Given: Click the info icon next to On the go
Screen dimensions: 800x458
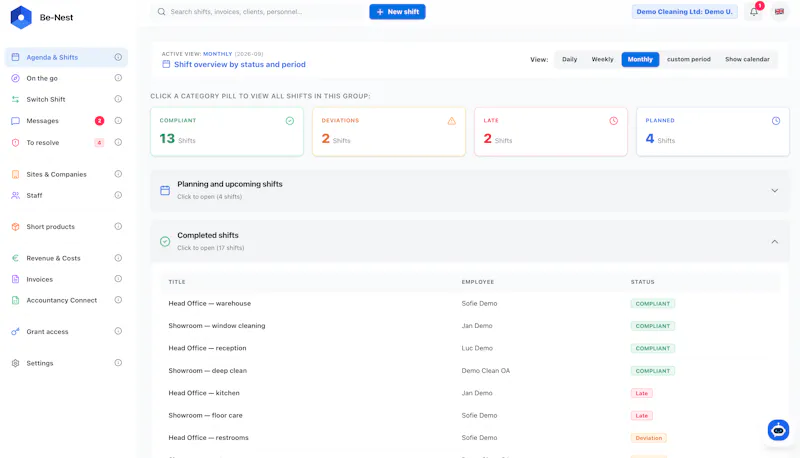Looking at the screenshot, I should tap(118, 78).
